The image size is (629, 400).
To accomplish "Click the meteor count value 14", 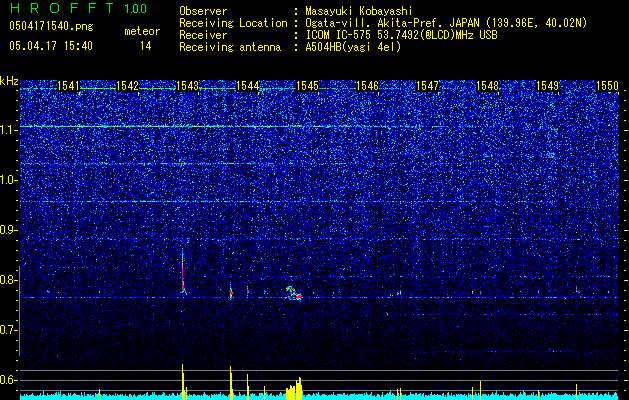I will click(x=145, y=46).
